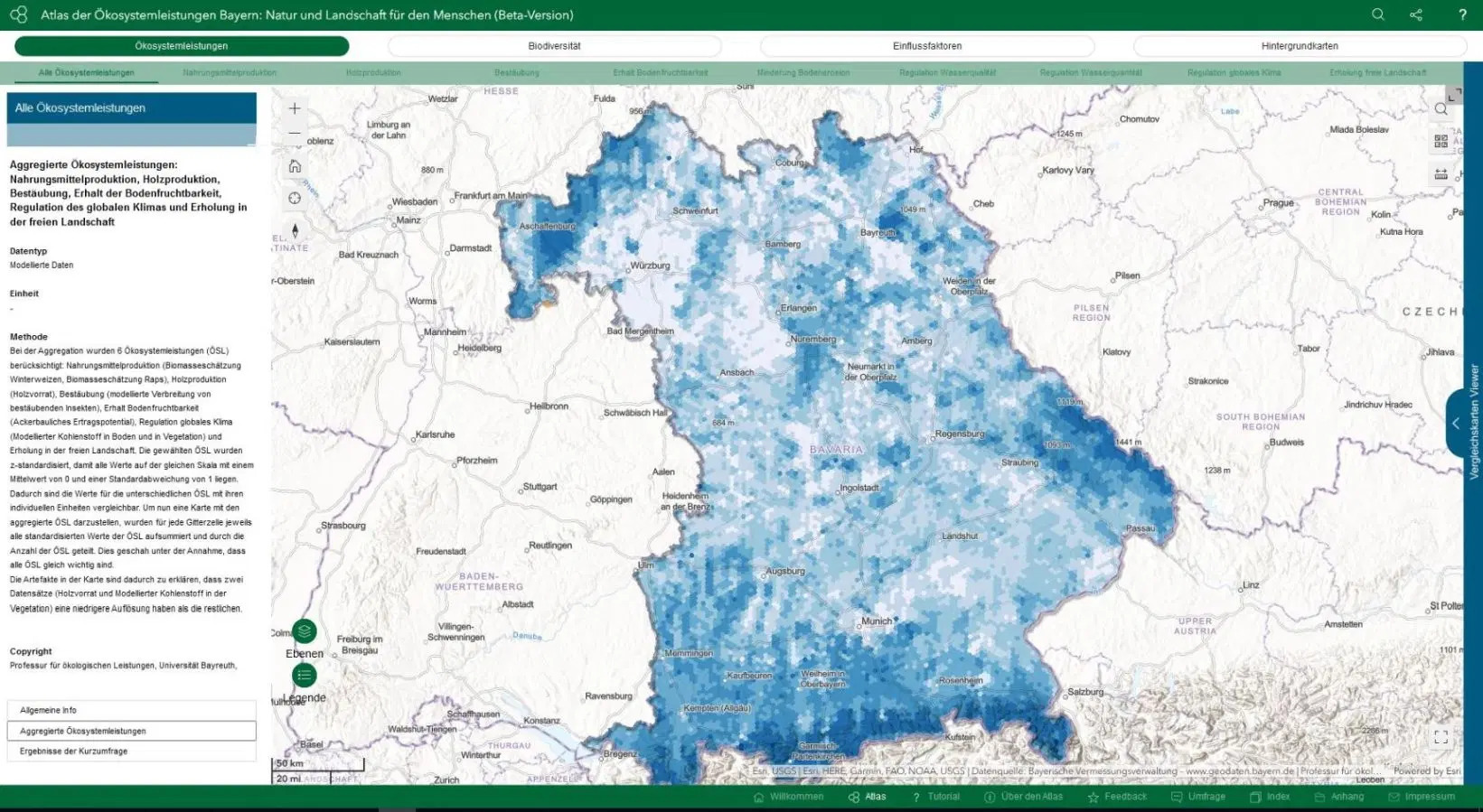Image resolution: width=1483 pixels, height=812 pixels.
Task: Open the Umfrage footer label
Action: point(1206,797)
